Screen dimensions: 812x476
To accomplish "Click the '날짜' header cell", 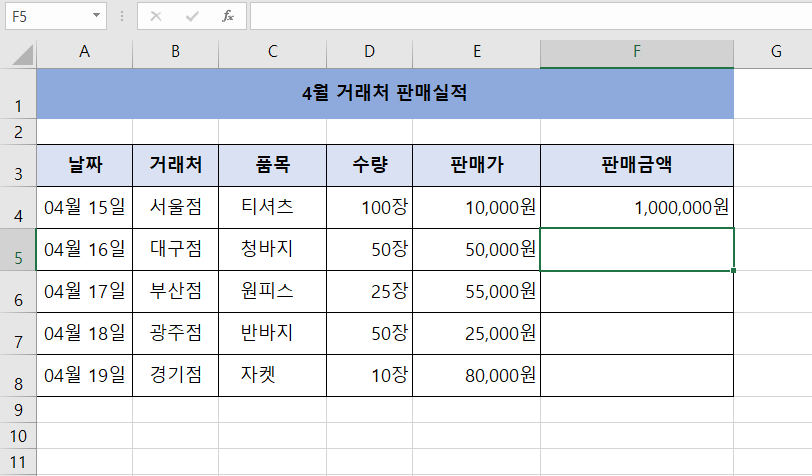I will tap(84, 166).
